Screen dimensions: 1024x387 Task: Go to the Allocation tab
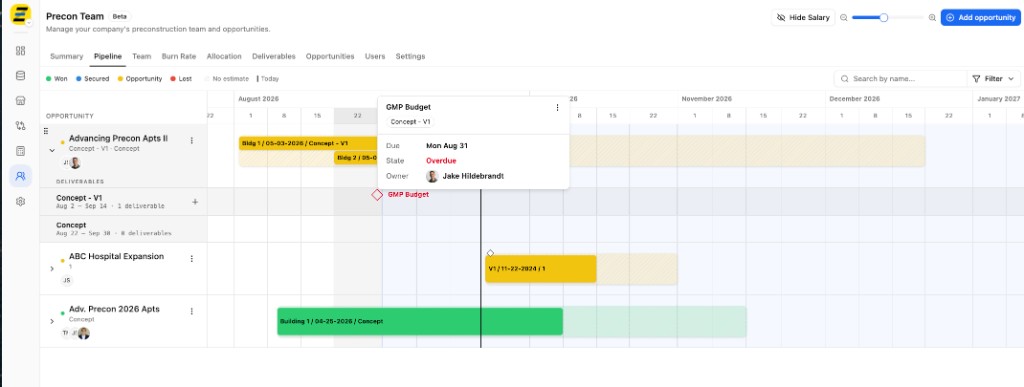pyautogui.click(x=224, y=56)
